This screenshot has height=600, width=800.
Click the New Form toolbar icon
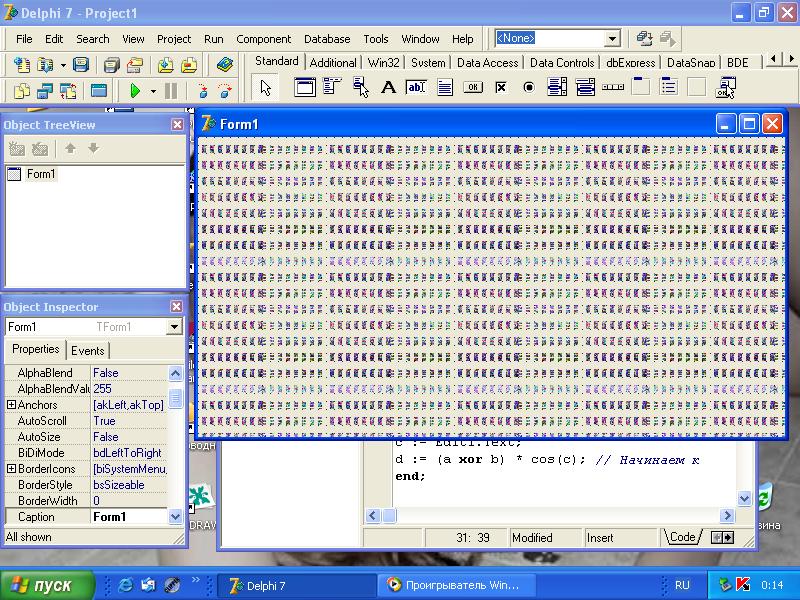click(98, 91)
